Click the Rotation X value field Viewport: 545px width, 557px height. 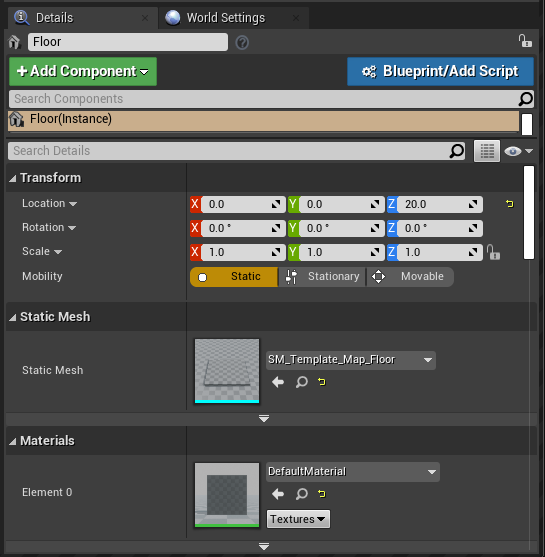243,228
